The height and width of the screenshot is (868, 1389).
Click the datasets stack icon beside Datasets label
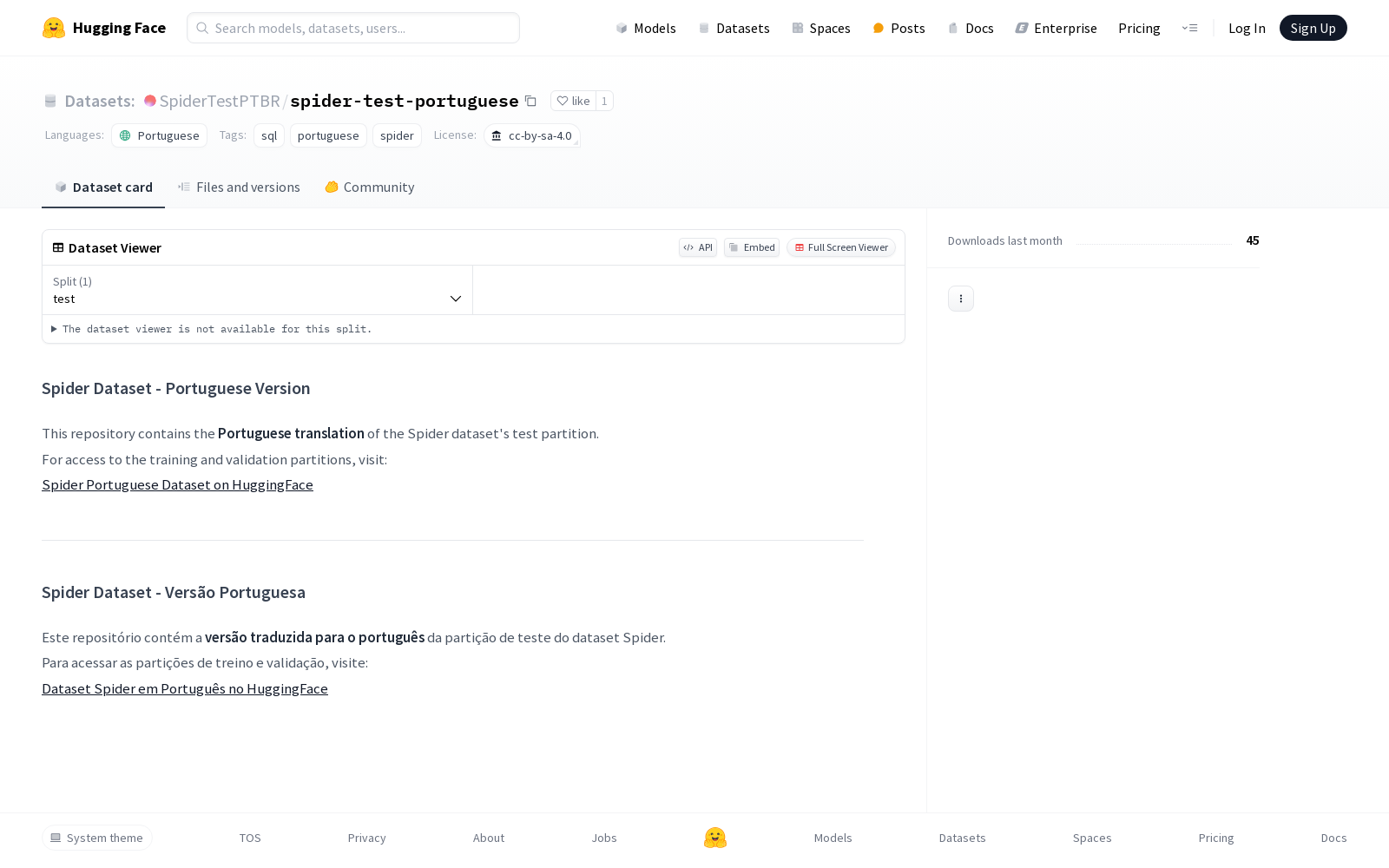50,101
